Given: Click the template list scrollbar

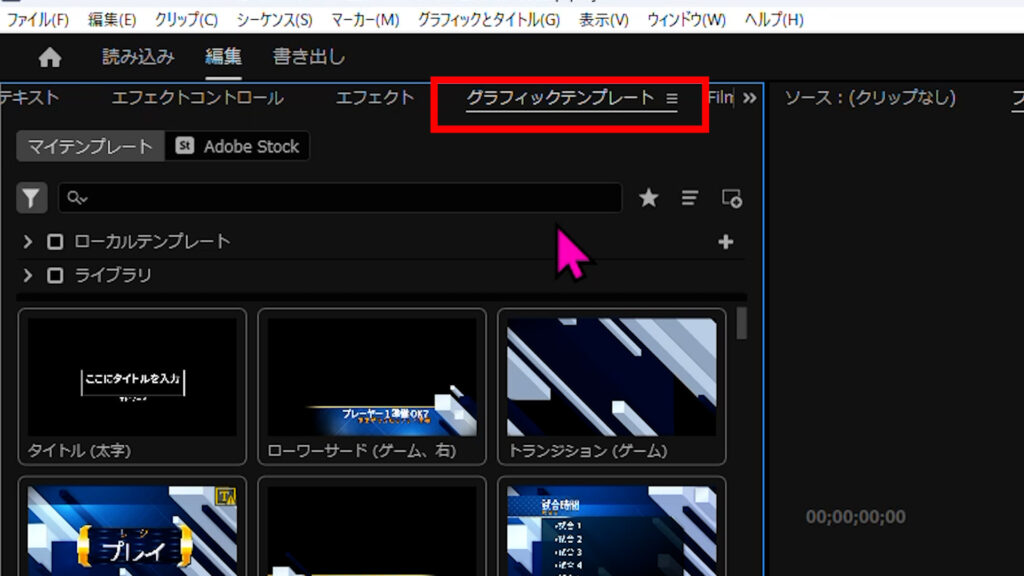Looking at the screenshot, I should click(x=741, y=323).
